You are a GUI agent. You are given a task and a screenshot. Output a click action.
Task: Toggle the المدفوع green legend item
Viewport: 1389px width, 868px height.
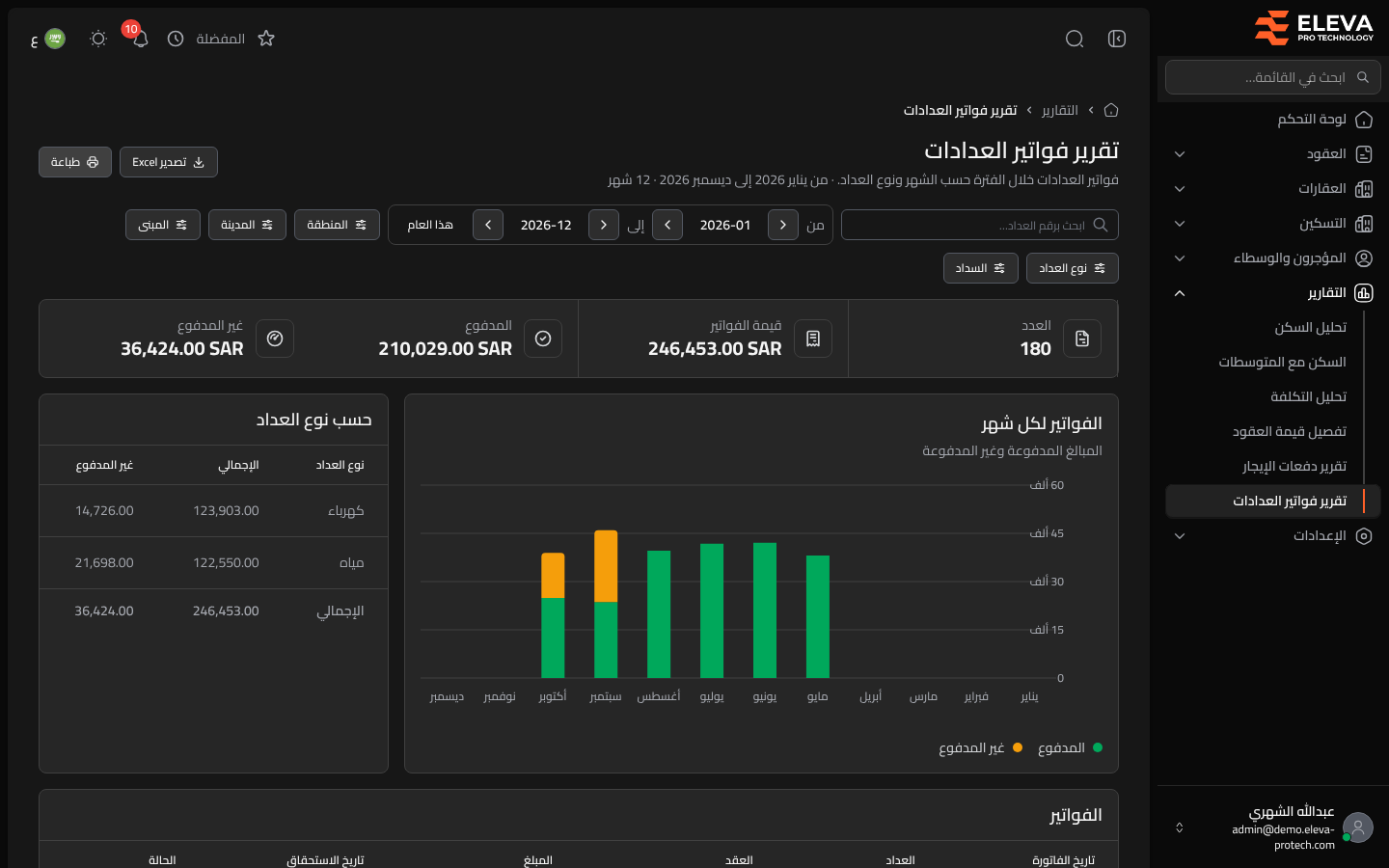pos(1070,747)
